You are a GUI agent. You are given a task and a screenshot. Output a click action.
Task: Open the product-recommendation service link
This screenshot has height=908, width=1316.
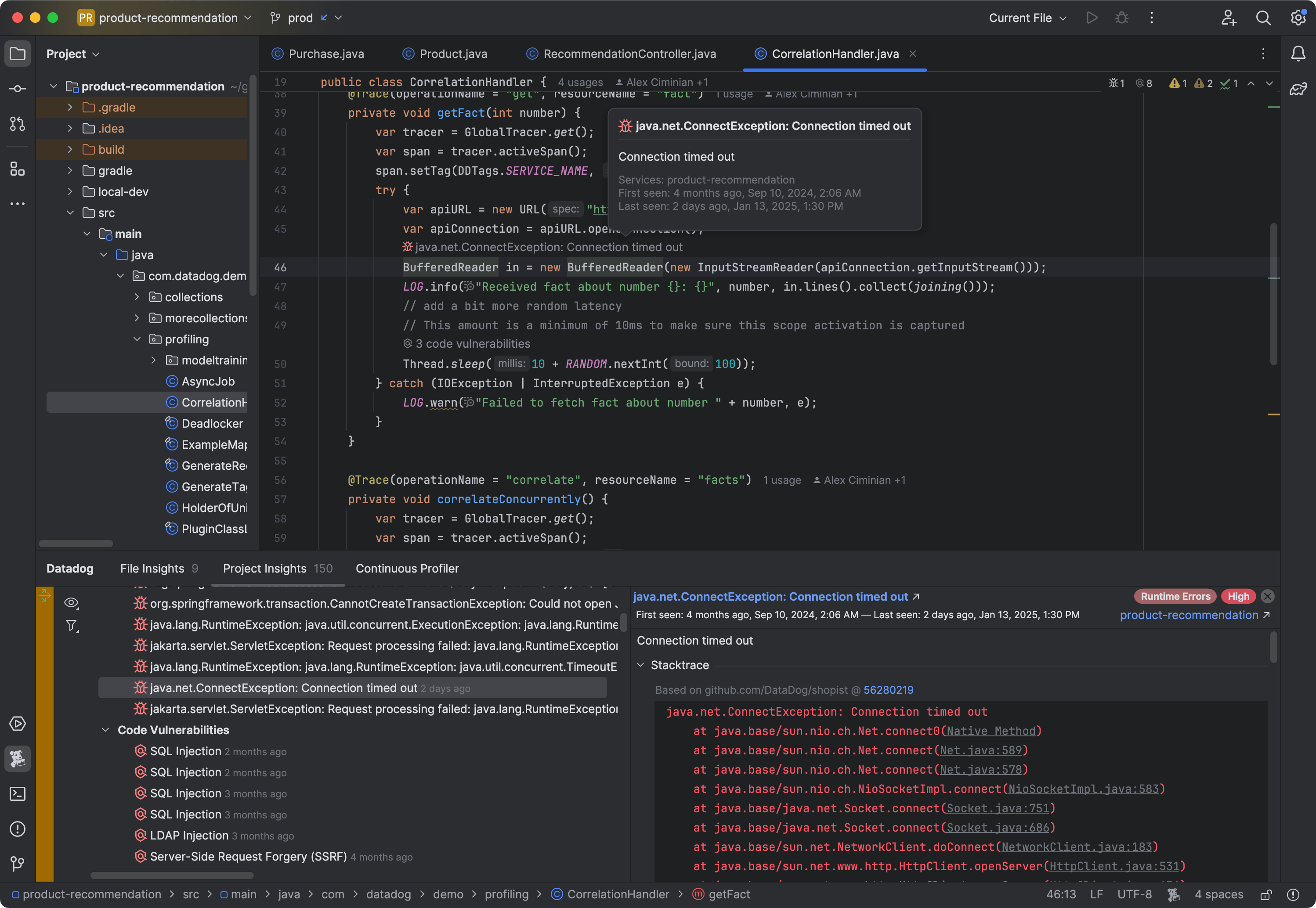[x=1189, y=615]
